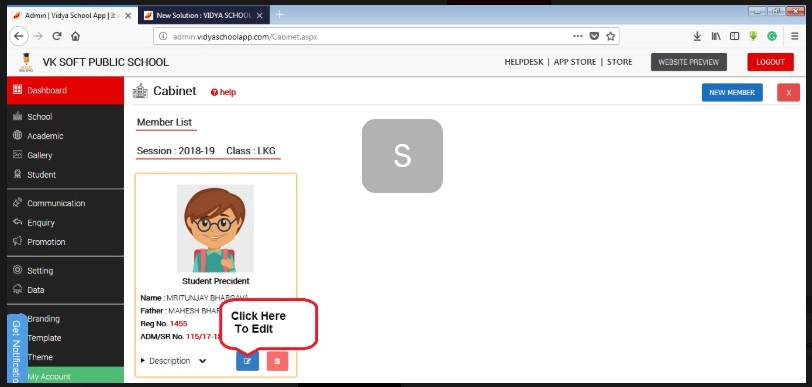
Task: Click the Setting gear icon
Action: coord(18,270)
